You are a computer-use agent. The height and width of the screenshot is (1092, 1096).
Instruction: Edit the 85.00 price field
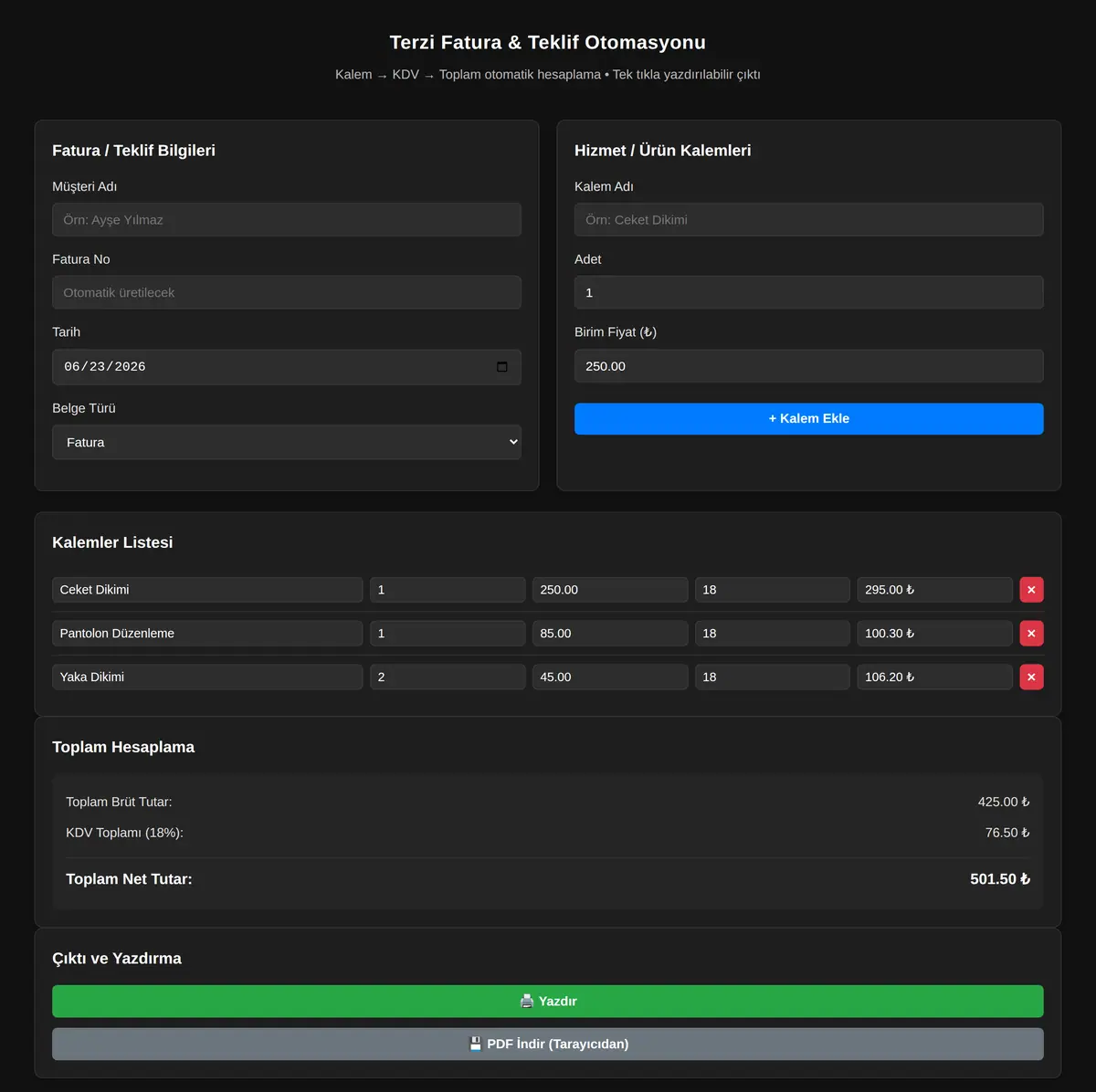[610, 634]
